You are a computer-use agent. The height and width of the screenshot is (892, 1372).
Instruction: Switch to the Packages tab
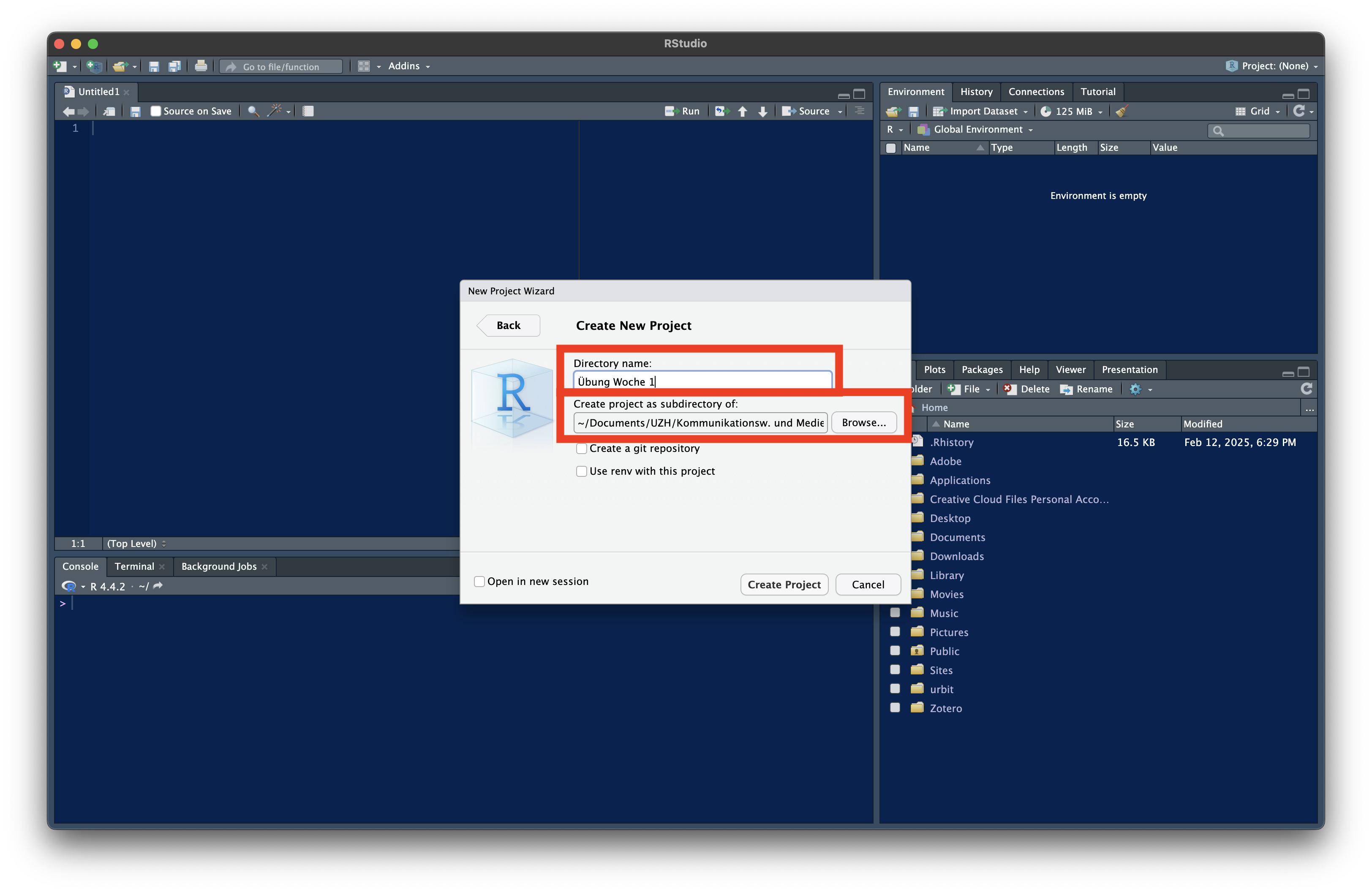point(982,370)
